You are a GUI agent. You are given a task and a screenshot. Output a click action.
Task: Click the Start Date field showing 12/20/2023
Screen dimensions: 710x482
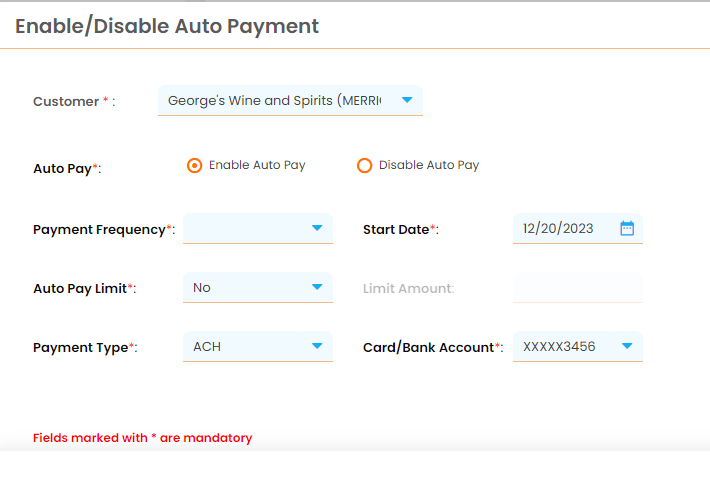tap(578, 228)
